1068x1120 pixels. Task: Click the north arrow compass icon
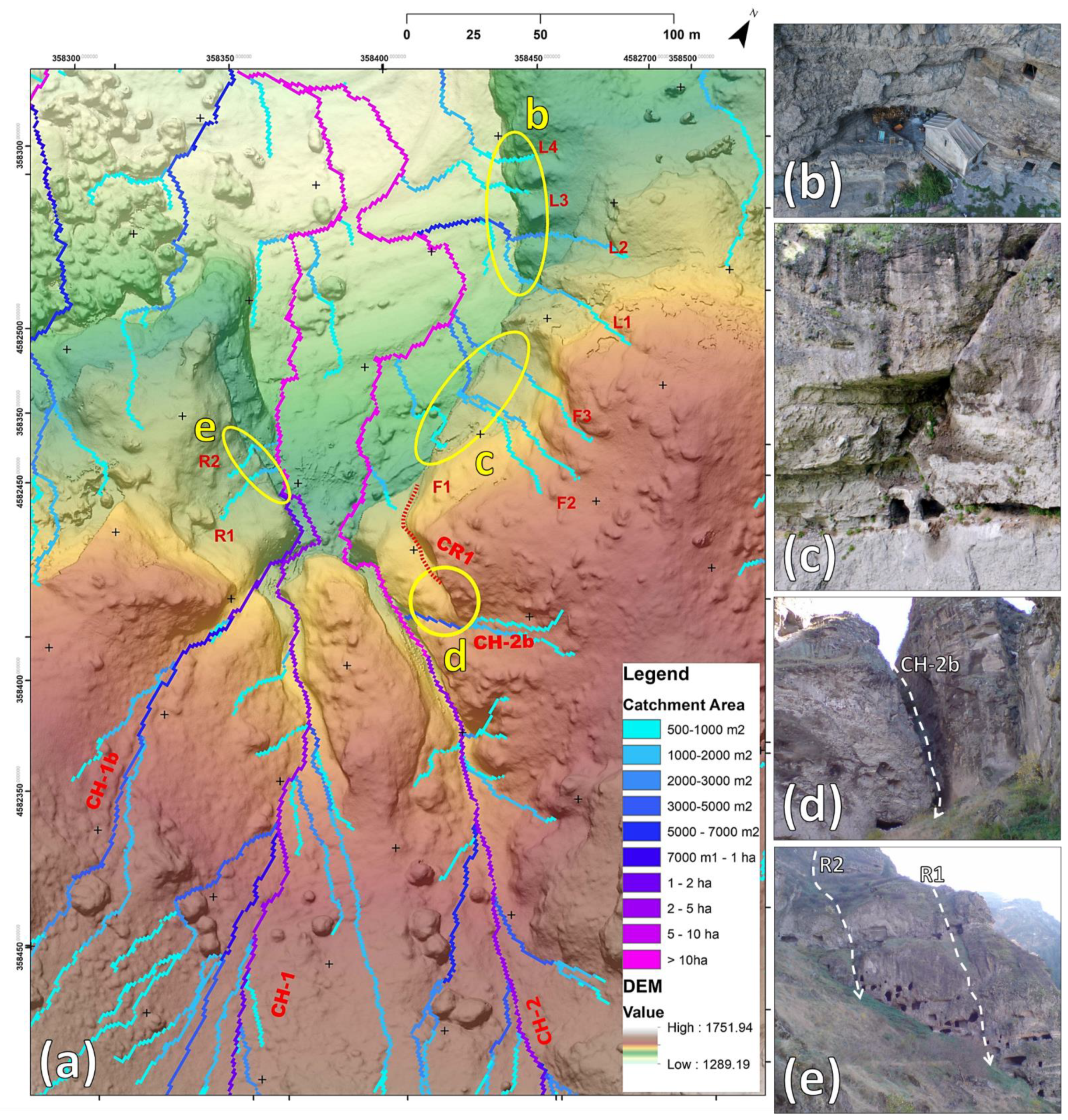[x=740, y=31]
